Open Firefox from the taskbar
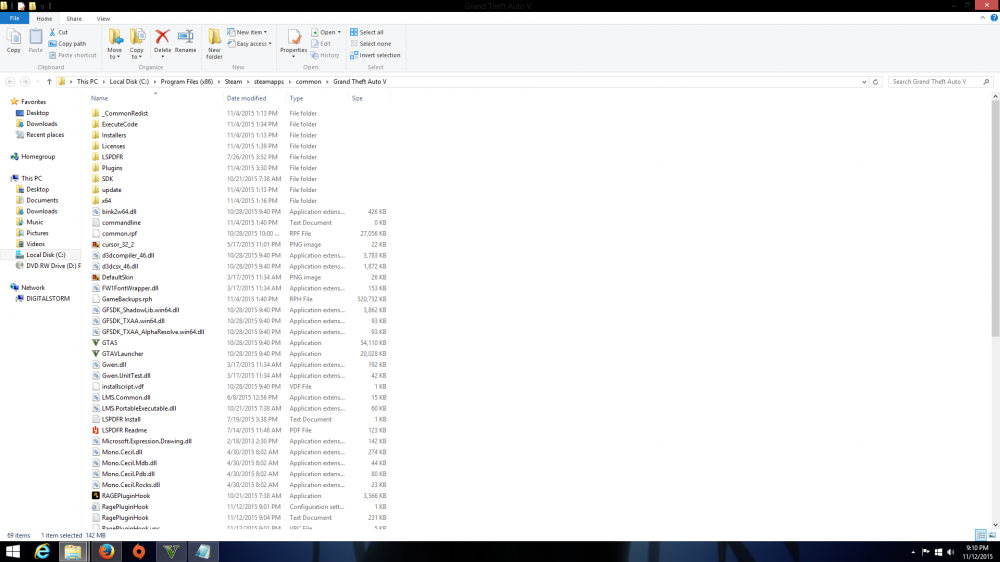 [x=107, y=551]
